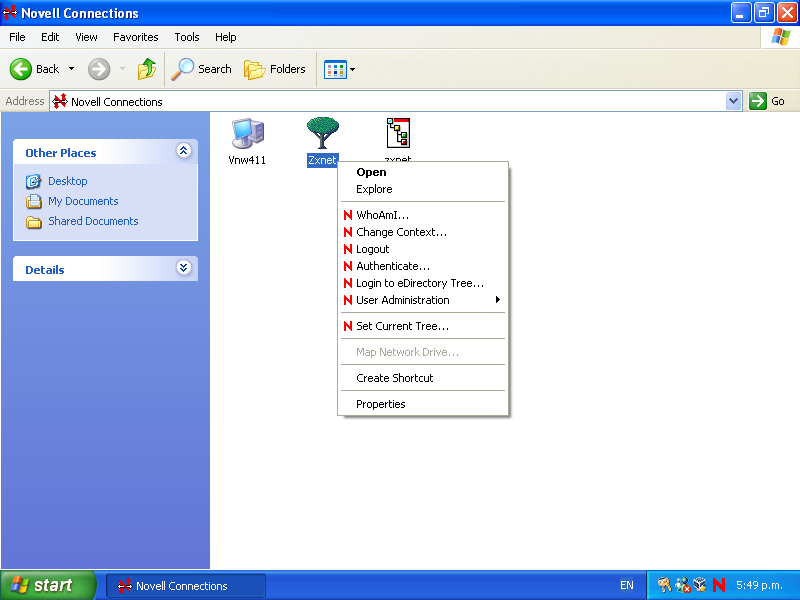Select Login to eDirectory Tree...
The width and height of the screenshot is (800, 600).
(x=423, y=283)
